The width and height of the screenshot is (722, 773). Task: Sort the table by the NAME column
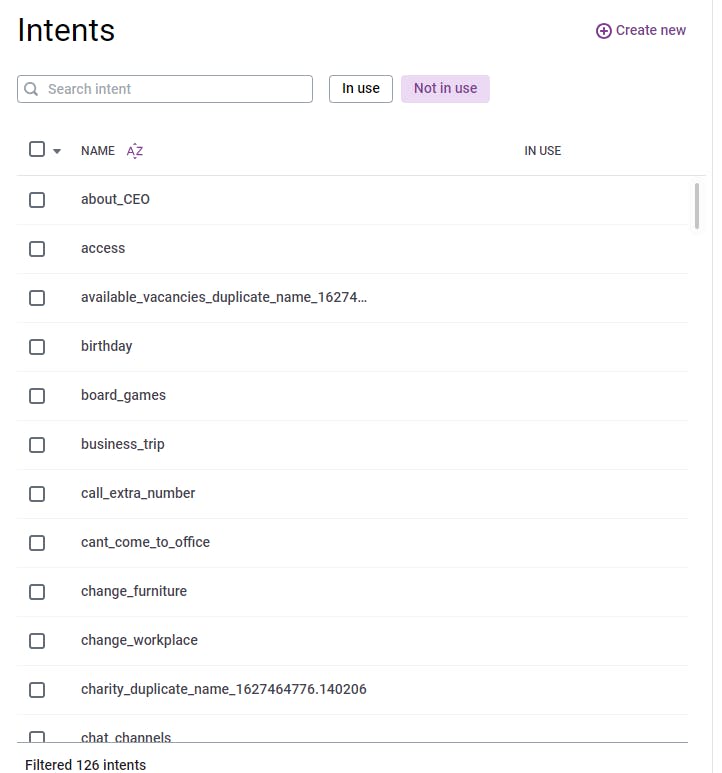pyautogui.click(x=98, y=151)
